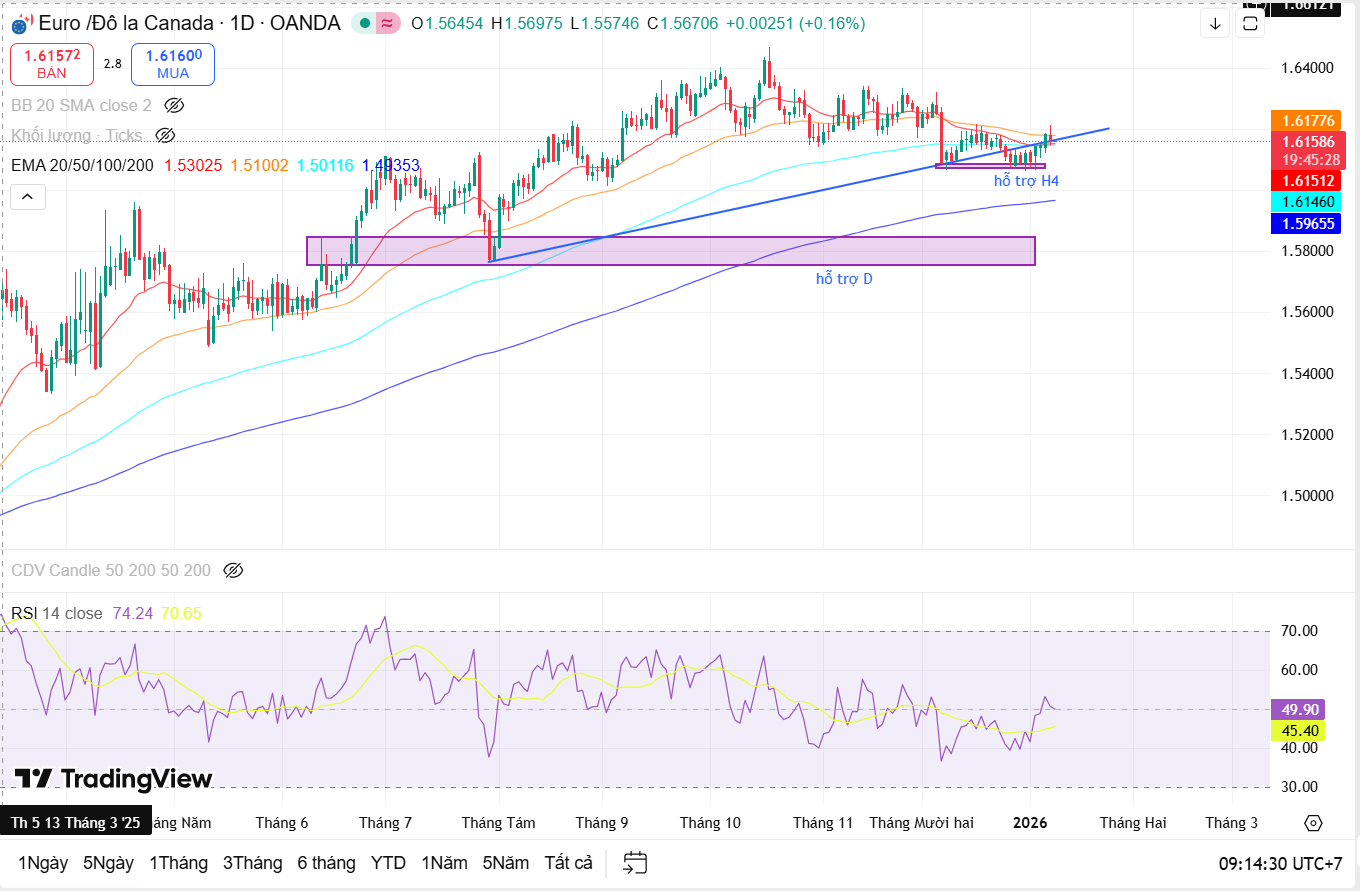Screen dimensions: 1360x891
Task: Toggle visibility of CDV Candle indicator
Action: (x=233, y=570)
